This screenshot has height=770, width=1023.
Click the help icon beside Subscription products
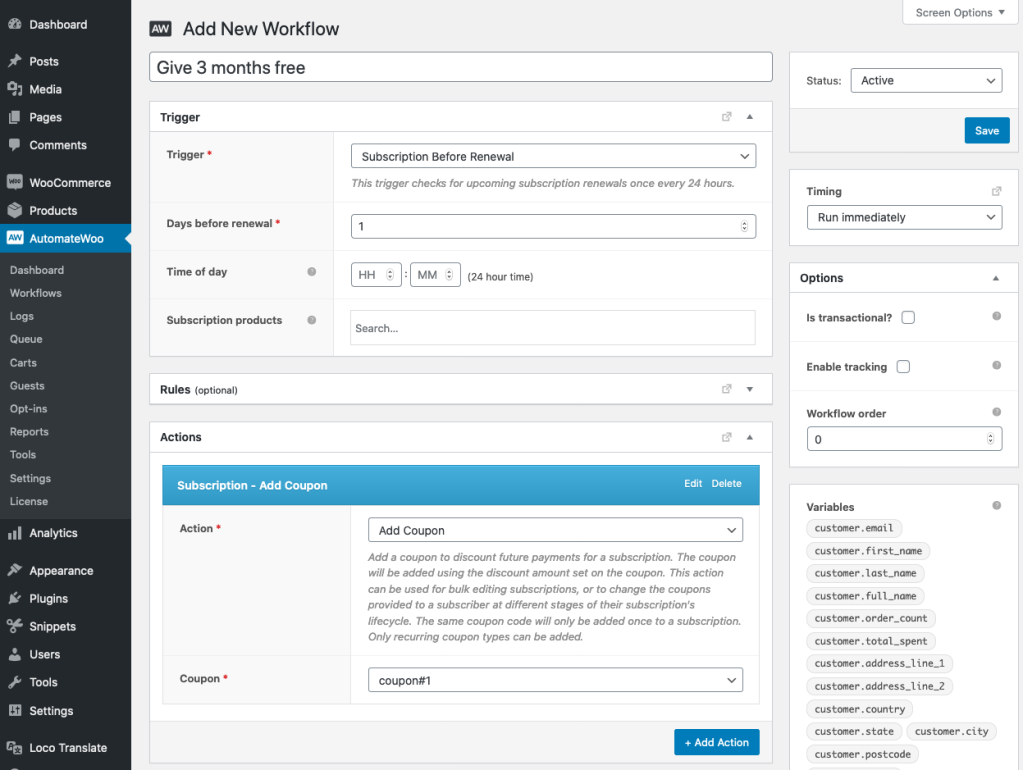coord(312,320)
